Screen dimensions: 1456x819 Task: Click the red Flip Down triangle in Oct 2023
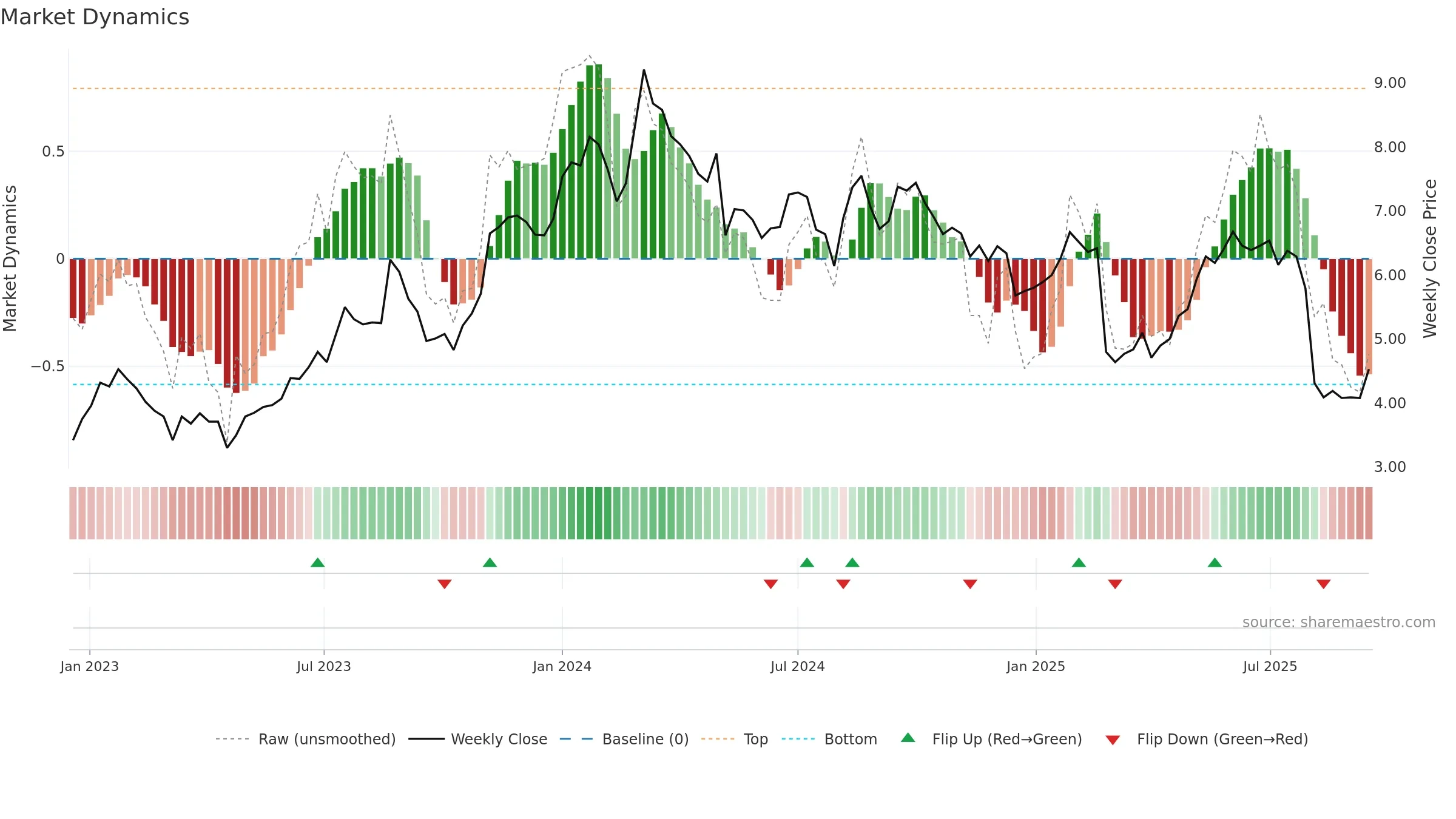(445, 584)
